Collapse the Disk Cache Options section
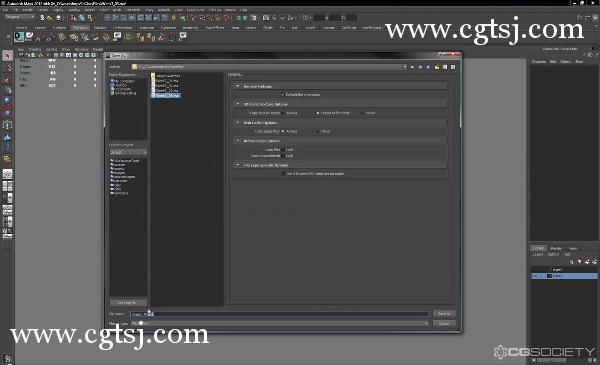The image size is (600, 365). coord(238,122)
